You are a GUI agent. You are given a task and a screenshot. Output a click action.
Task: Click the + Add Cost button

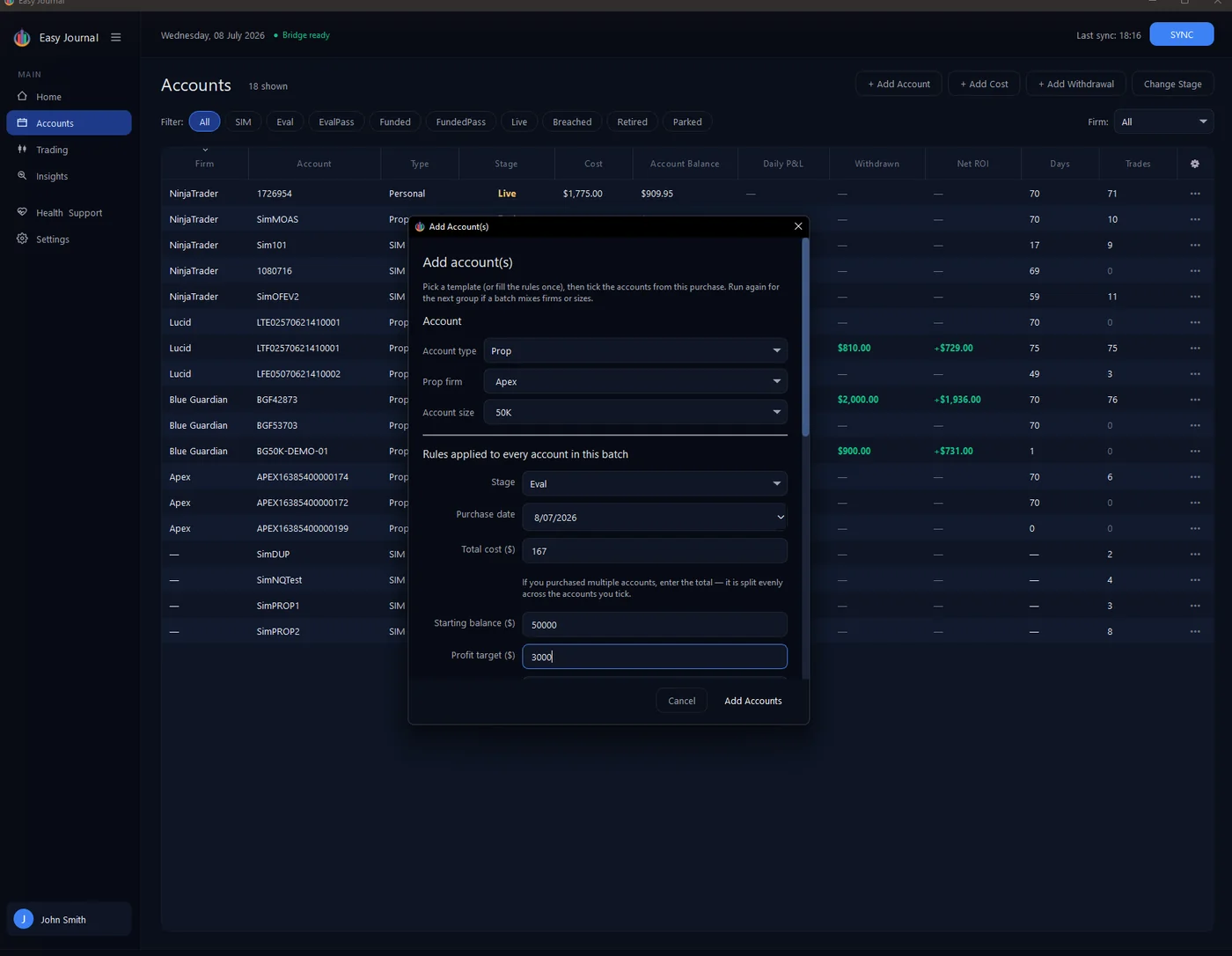pyautogui.click(x=984, y=84)
